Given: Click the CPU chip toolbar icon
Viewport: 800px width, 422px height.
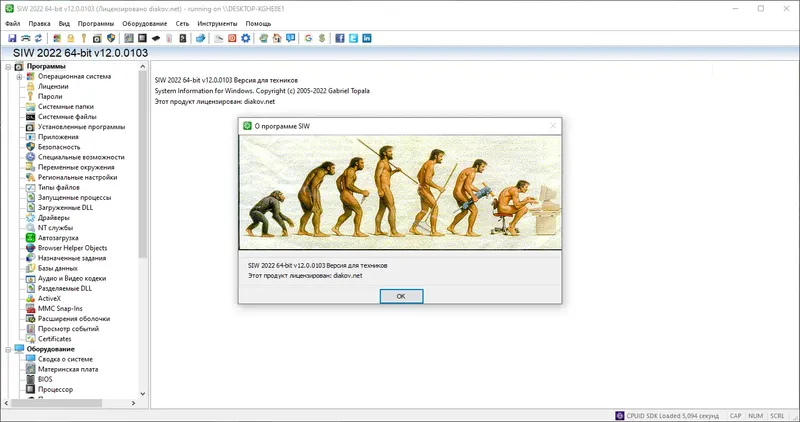Looking at the screenshot, I should pyautogui.click(x=142, y=38).
